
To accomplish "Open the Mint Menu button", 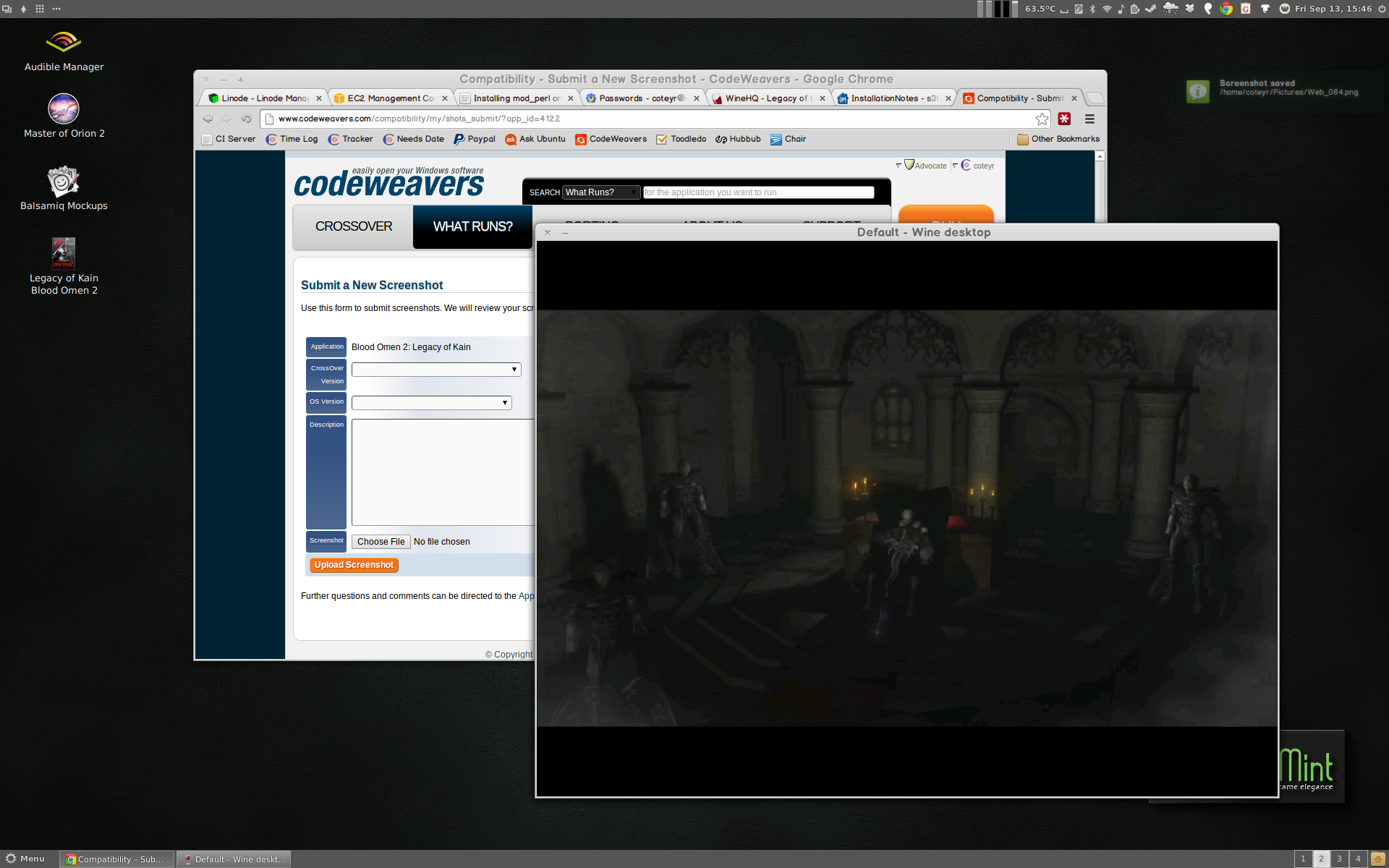I will tap(25, 859).
